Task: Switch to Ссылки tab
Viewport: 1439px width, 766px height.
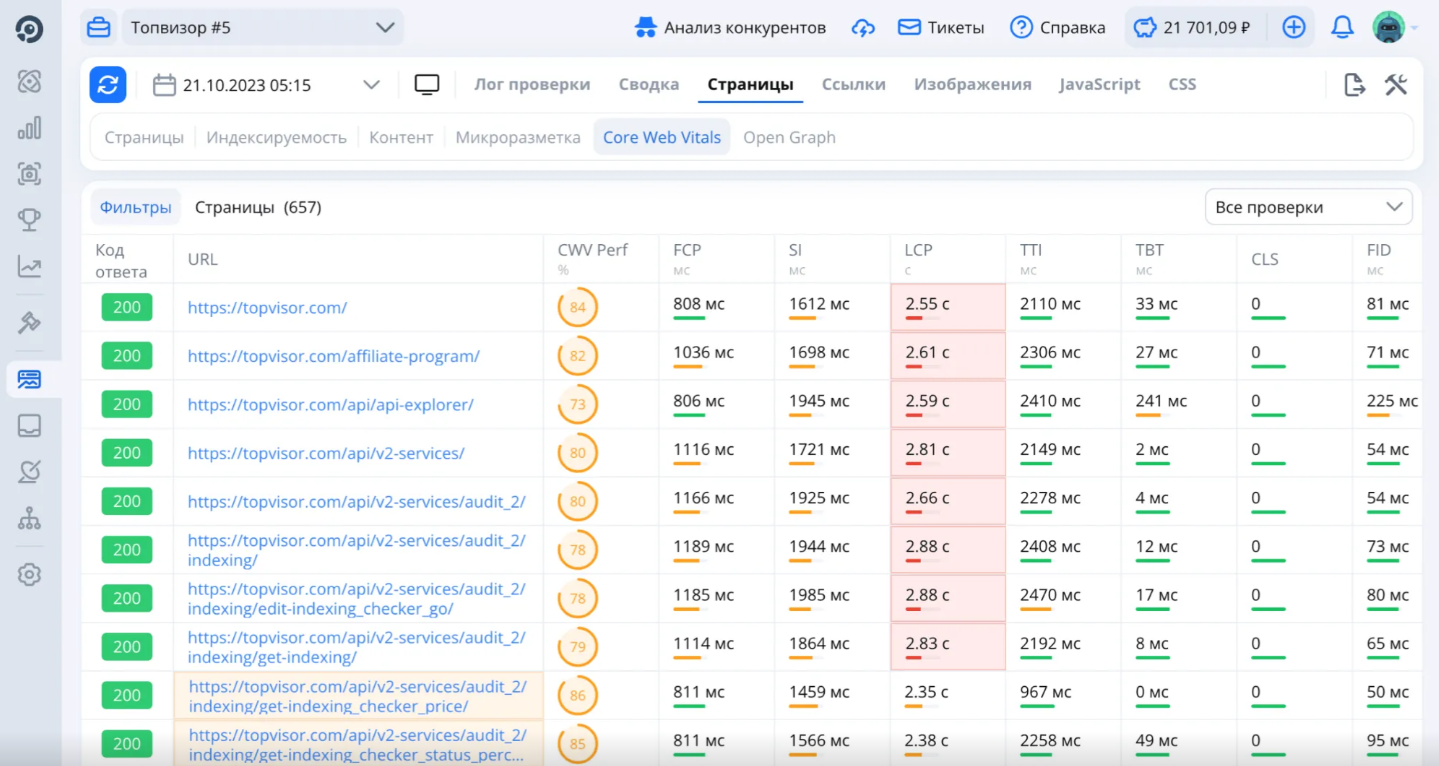Action: pos(854,84)
